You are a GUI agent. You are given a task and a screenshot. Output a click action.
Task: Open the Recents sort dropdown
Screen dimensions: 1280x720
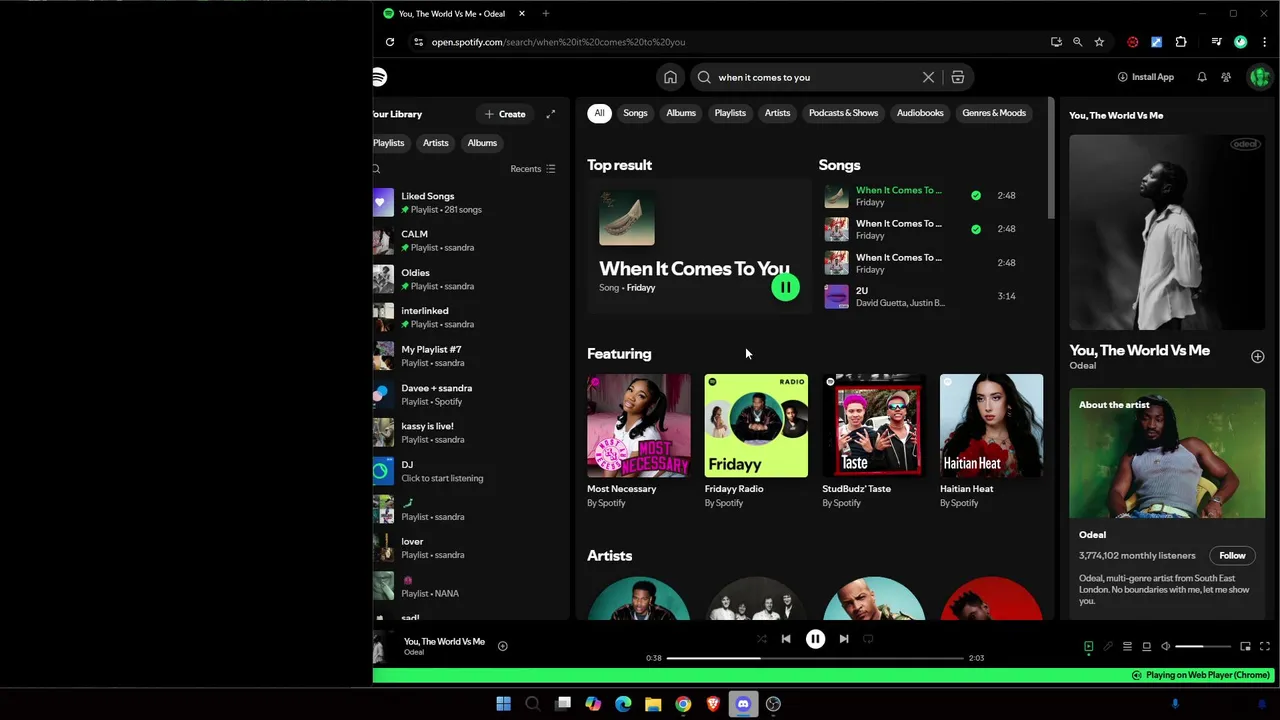[x=532, y=169]
